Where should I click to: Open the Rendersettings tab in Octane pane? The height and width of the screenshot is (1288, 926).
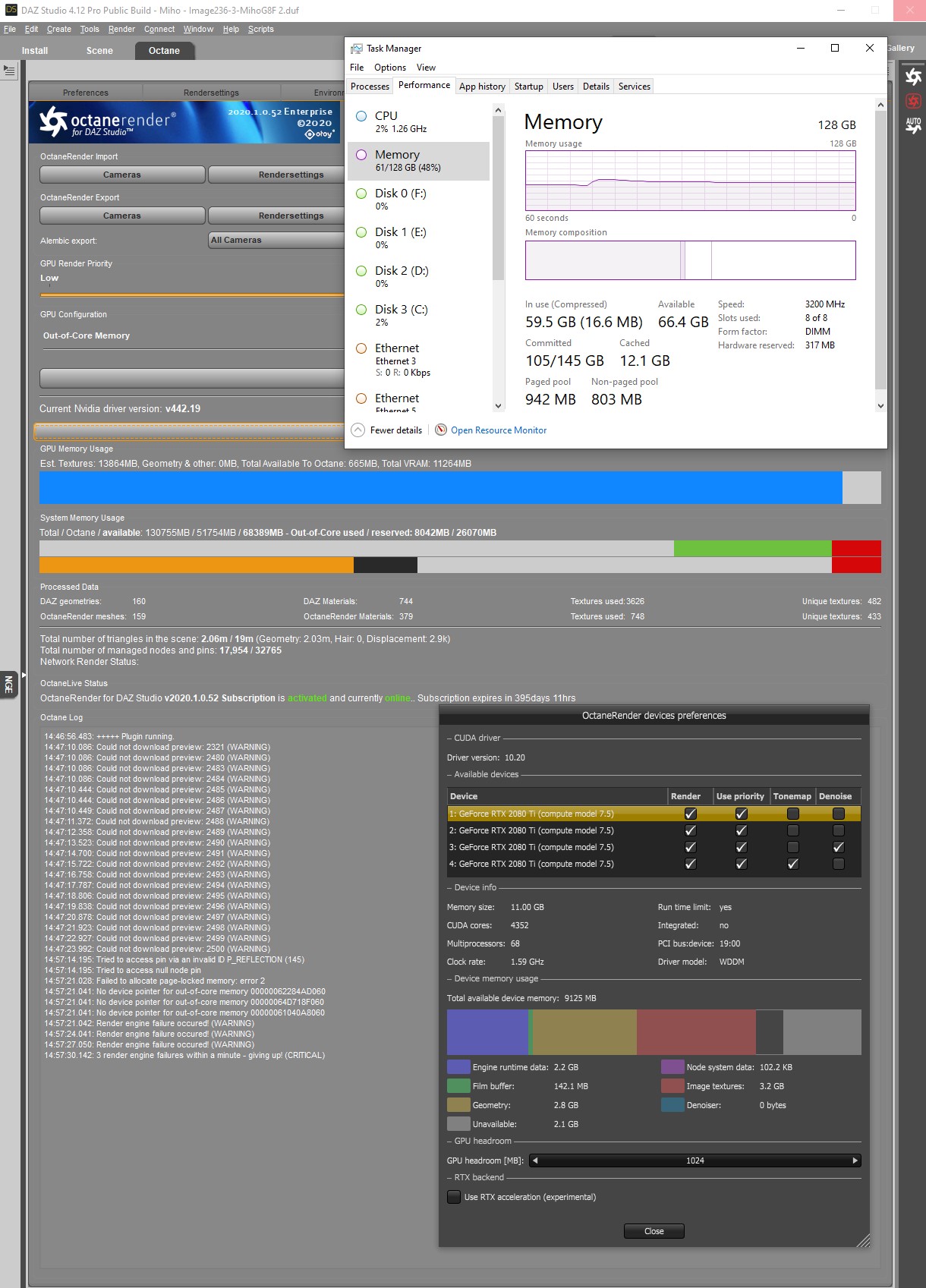211,93
